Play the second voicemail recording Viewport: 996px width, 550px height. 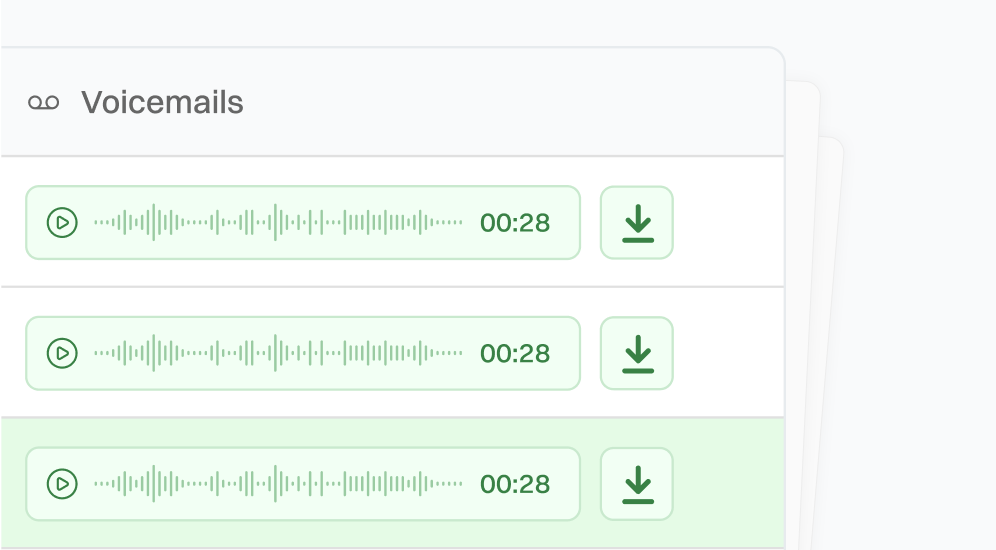pos(62,353)
